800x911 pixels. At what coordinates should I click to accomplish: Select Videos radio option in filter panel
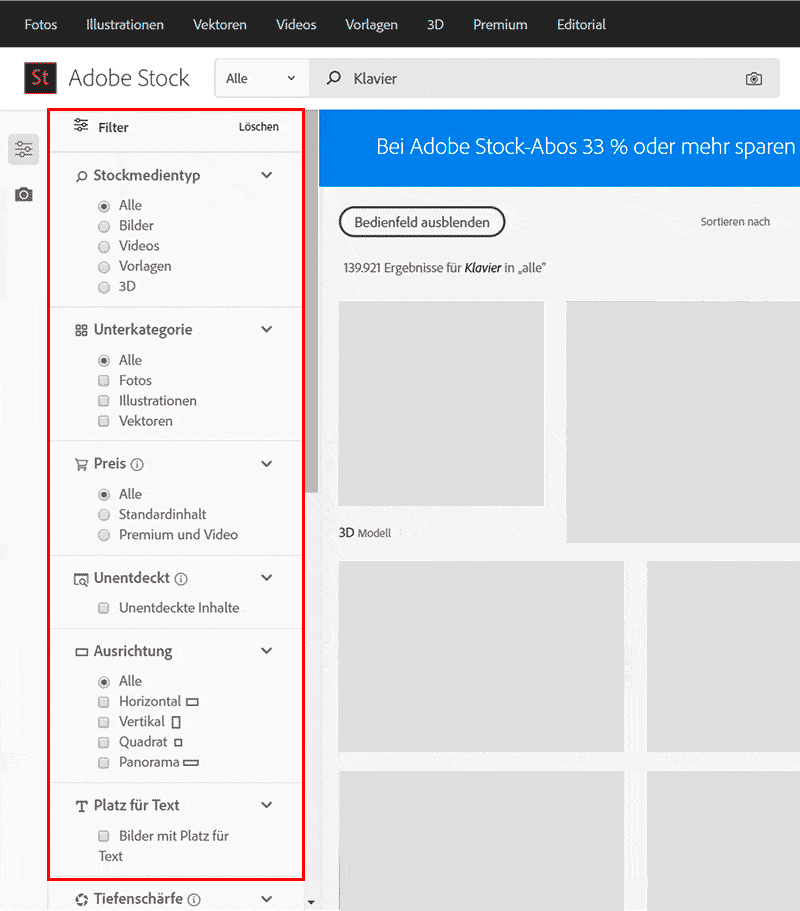pos(104,247)
